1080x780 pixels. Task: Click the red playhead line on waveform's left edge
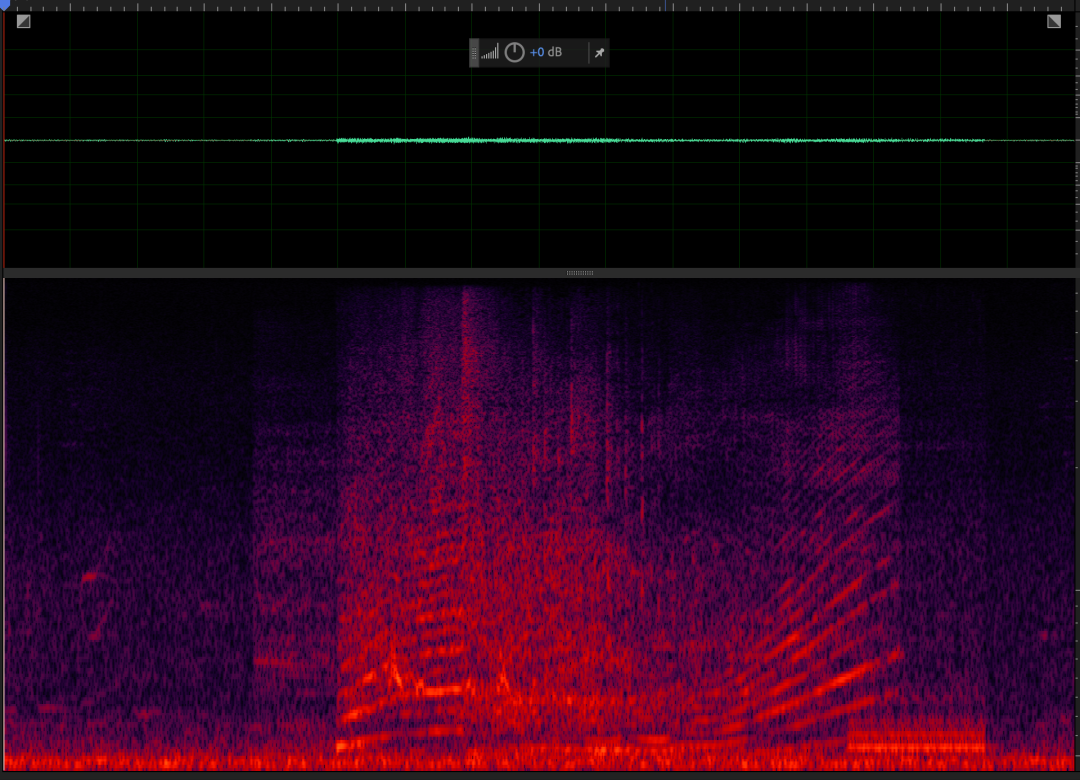[4, 140]
